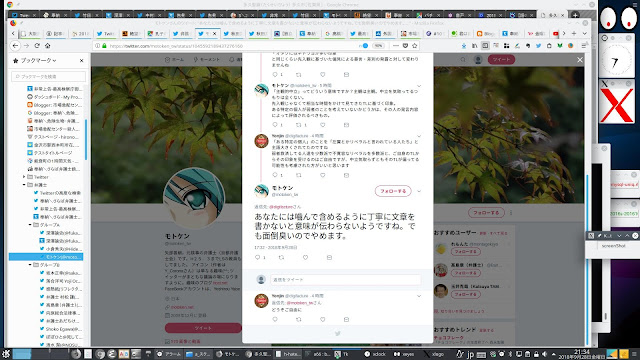640x360 pixels.
Task: Open the Firefox home page
Action: tap(48, 46)
